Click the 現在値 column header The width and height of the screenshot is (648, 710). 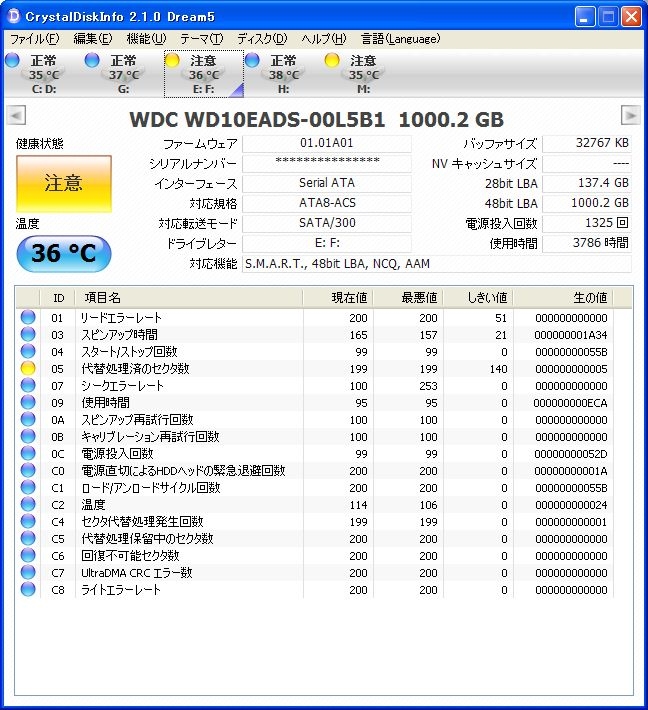(337, 298)
